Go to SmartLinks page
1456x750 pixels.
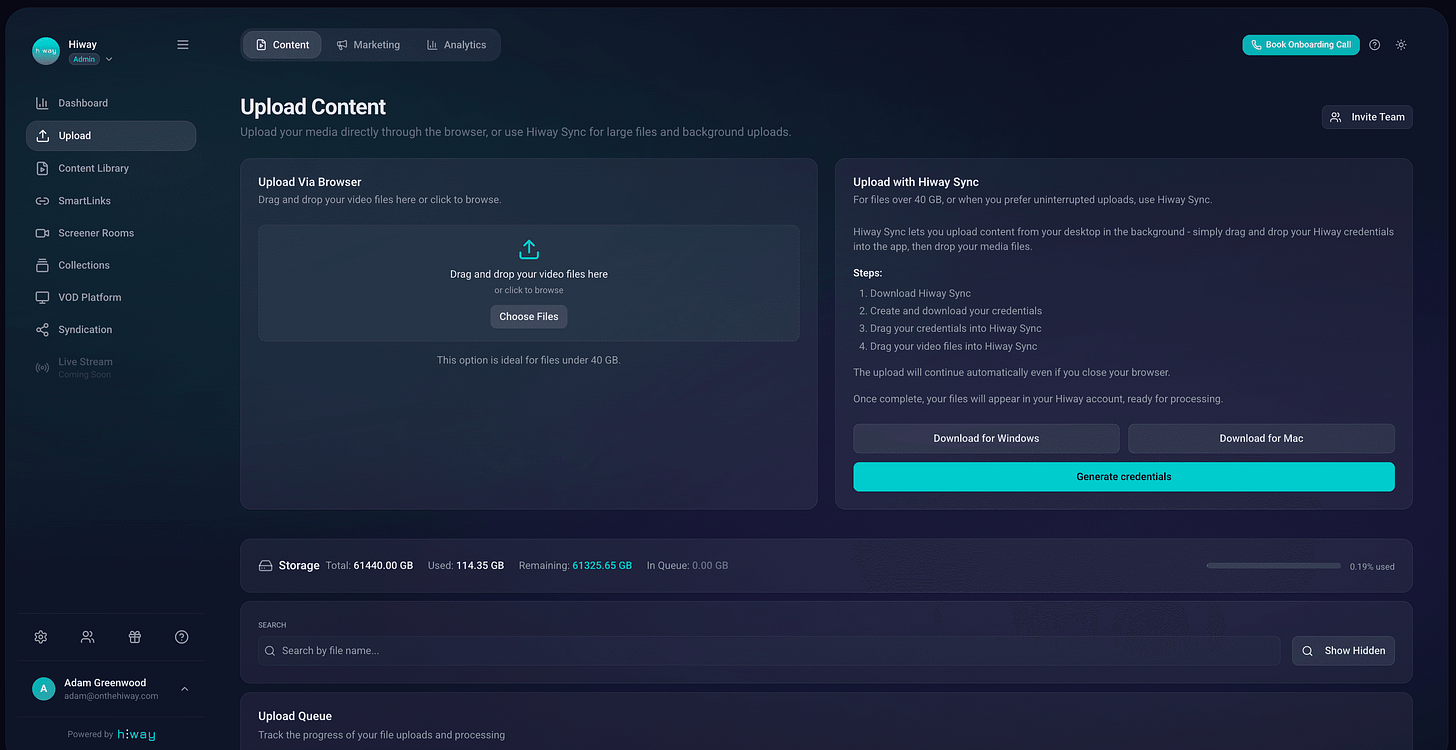pyautogui.click(x=111, y=201)
